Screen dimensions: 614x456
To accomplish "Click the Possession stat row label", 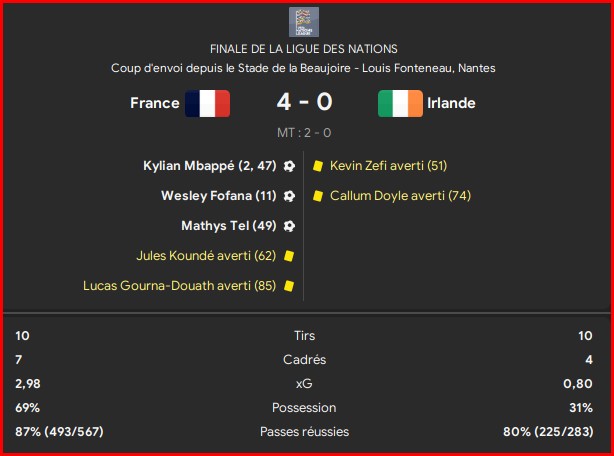I will tap(304, 408).
